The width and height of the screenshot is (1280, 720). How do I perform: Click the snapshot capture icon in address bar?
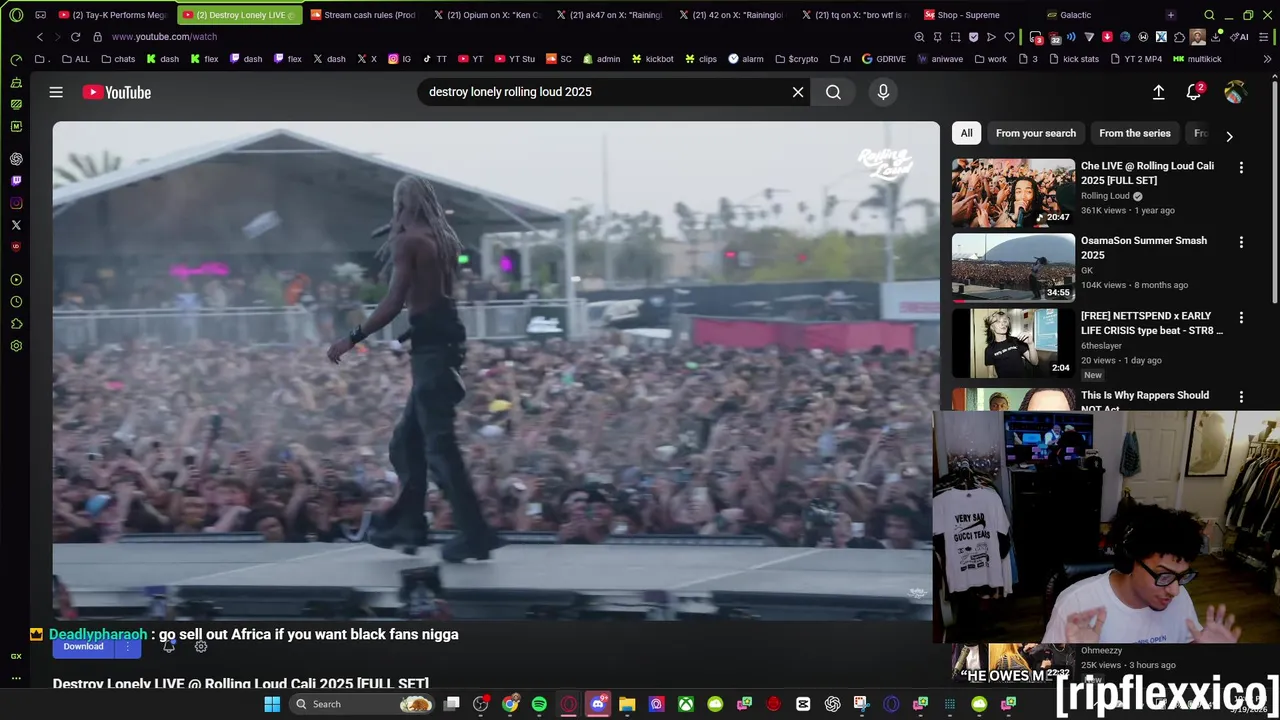tap(955, 37)
